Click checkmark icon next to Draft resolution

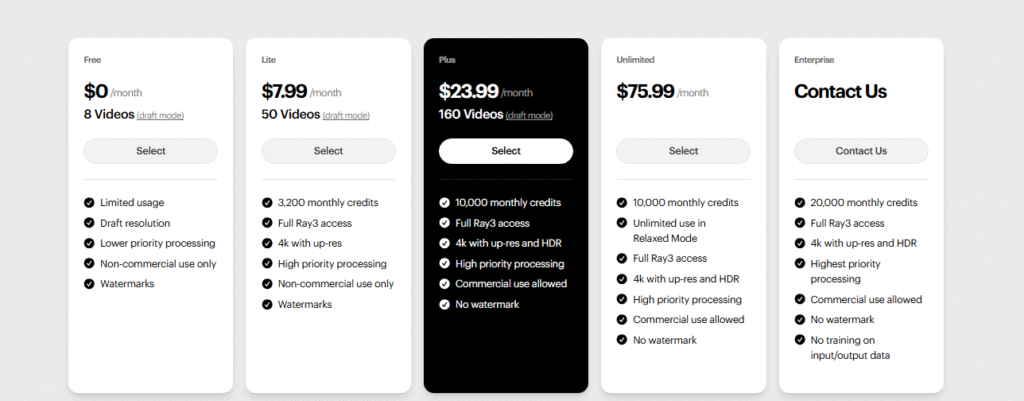[90, 223]
